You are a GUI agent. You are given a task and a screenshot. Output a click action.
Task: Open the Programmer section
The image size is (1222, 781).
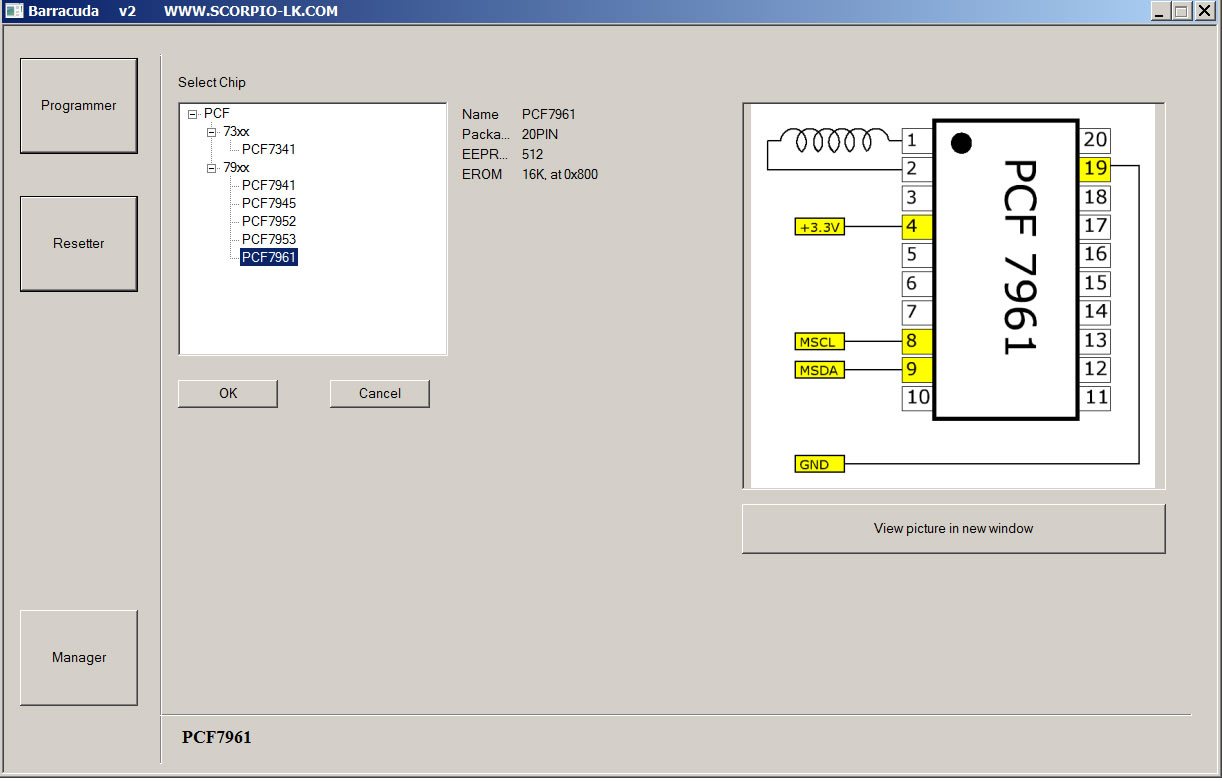[x=78, y=106]
